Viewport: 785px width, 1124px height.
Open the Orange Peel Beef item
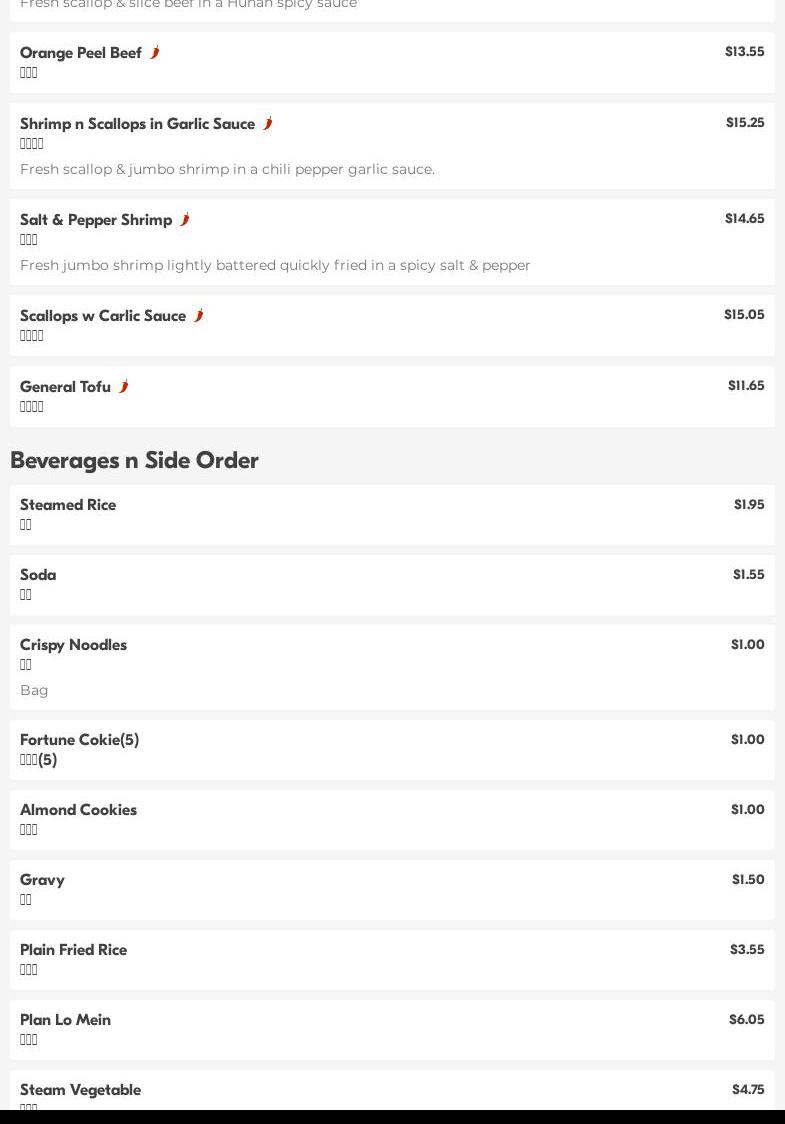(81, 53)
